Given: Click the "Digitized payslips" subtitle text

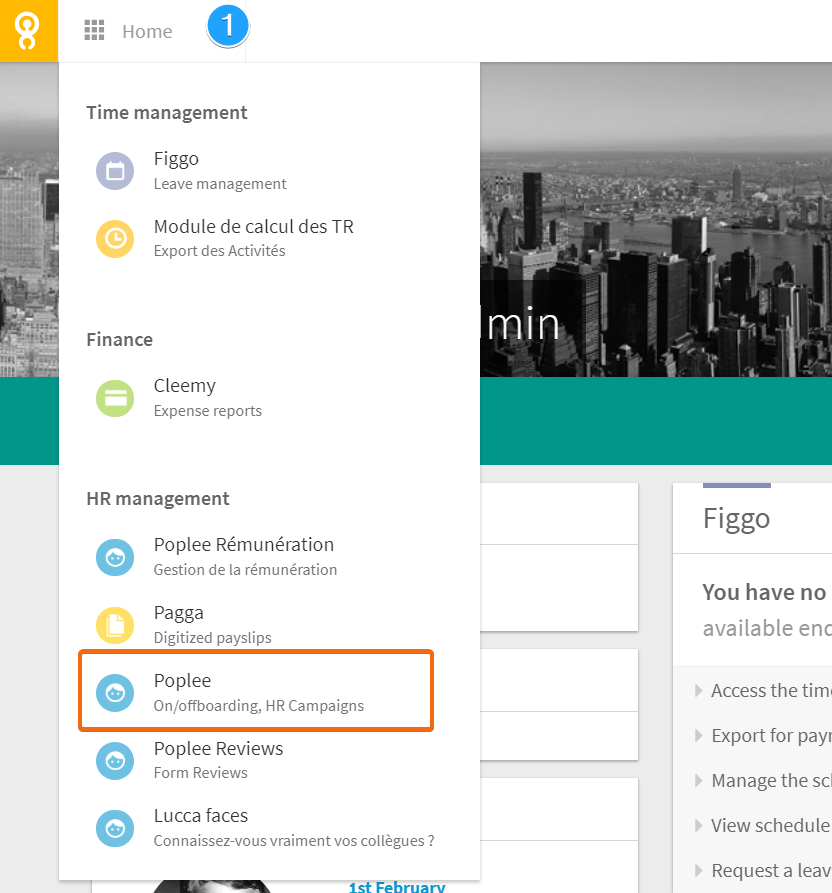Looking at the screenshot, I should click(212, 638).
